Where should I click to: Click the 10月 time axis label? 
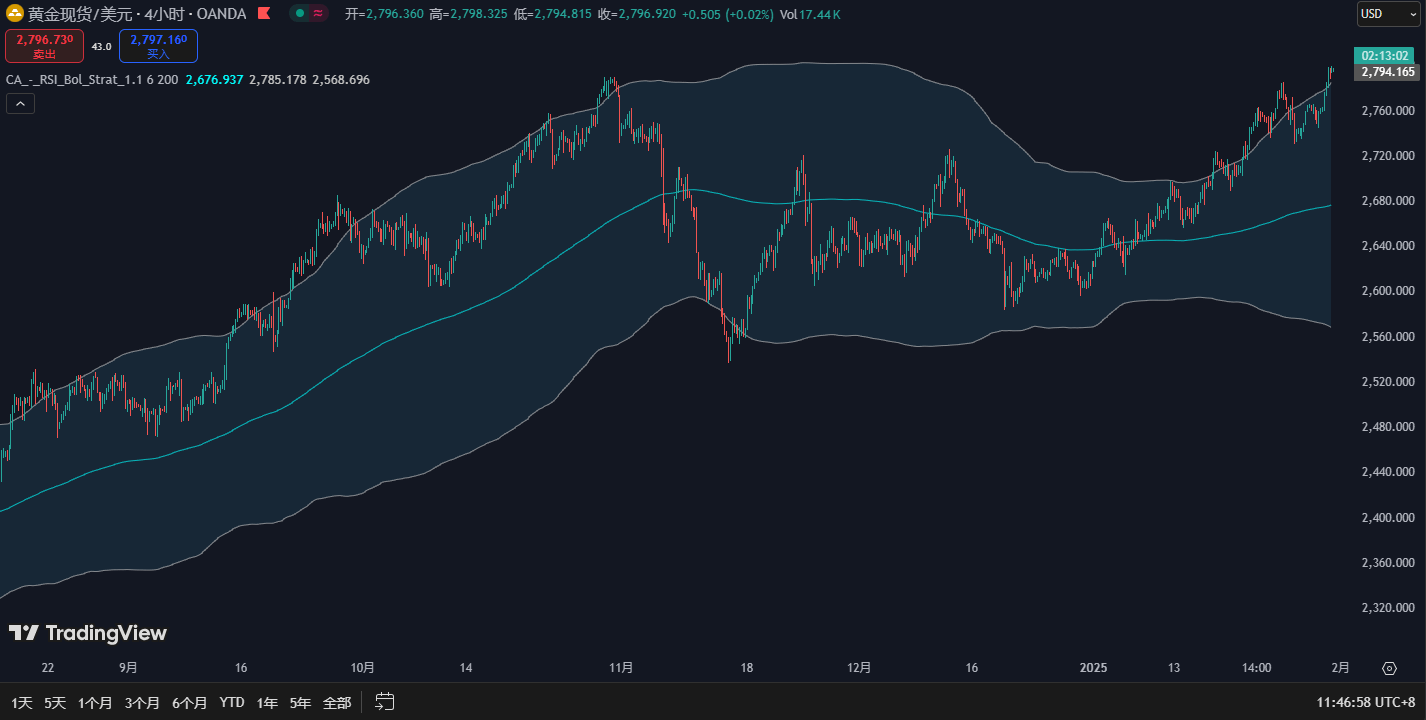click(x=363, y=667)
